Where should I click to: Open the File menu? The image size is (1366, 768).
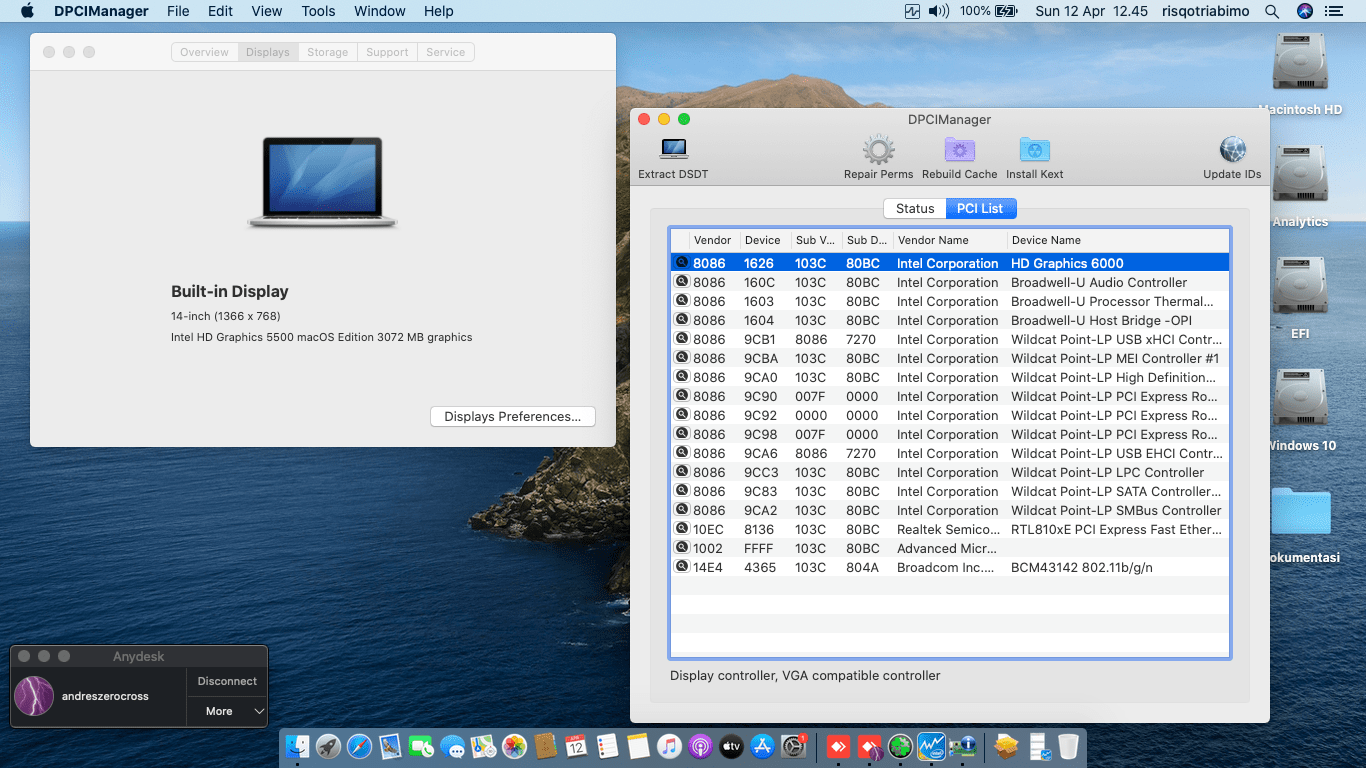(x=178, y=11)
